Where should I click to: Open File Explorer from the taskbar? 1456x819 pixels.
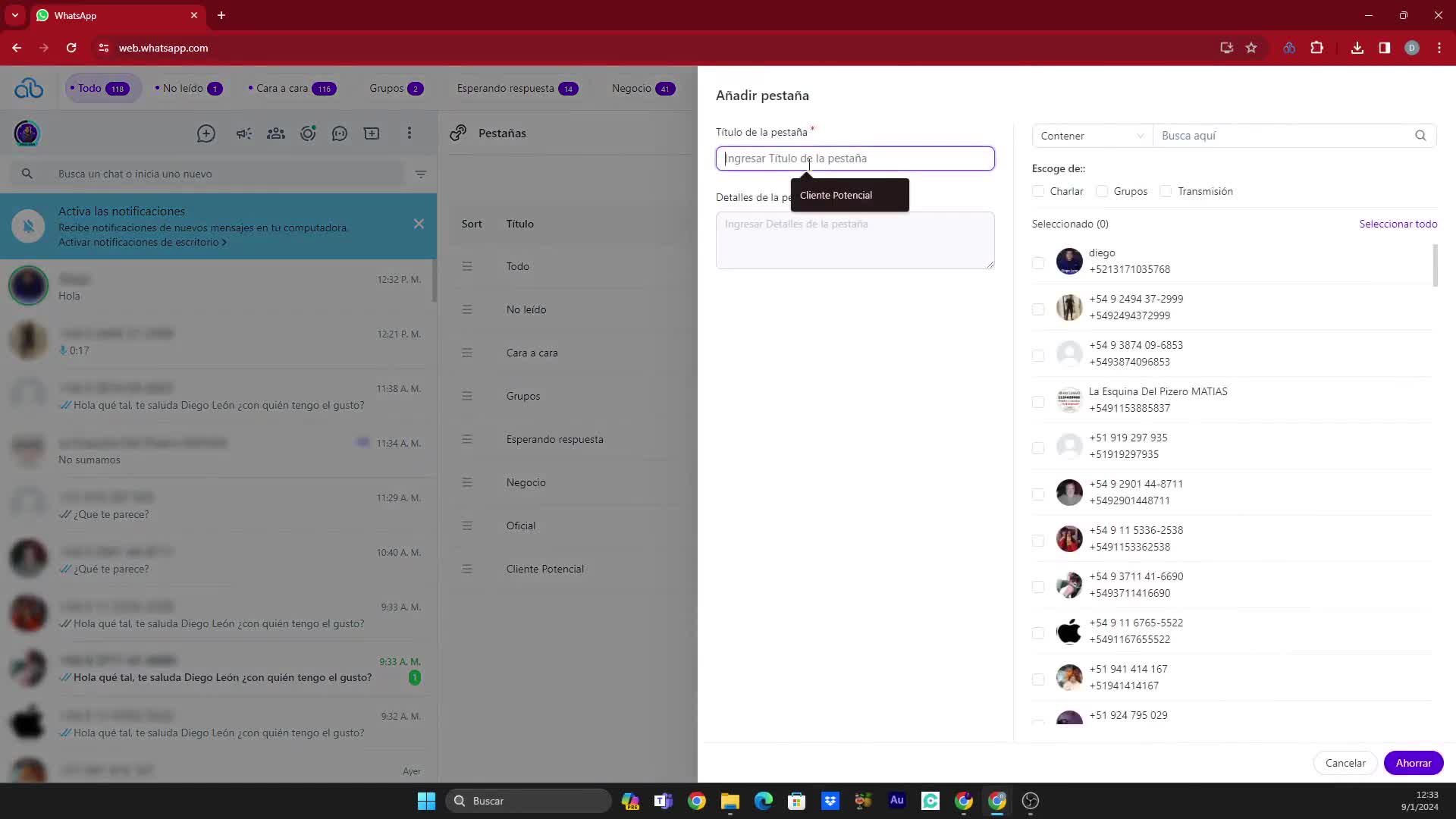(x=730, y=801)
